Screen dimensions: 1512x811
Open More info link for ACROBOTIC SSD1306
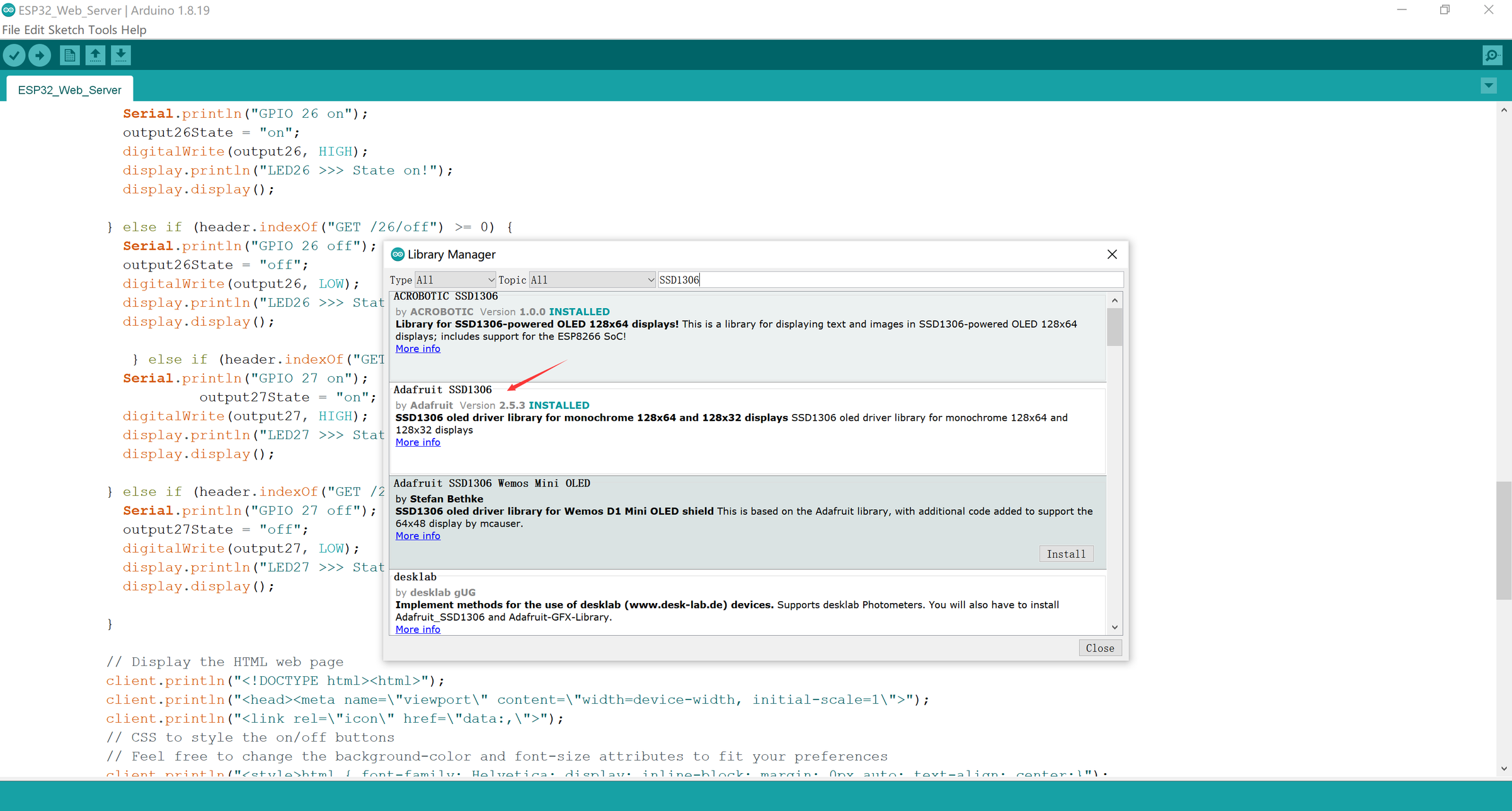click(x=418, y=348)
